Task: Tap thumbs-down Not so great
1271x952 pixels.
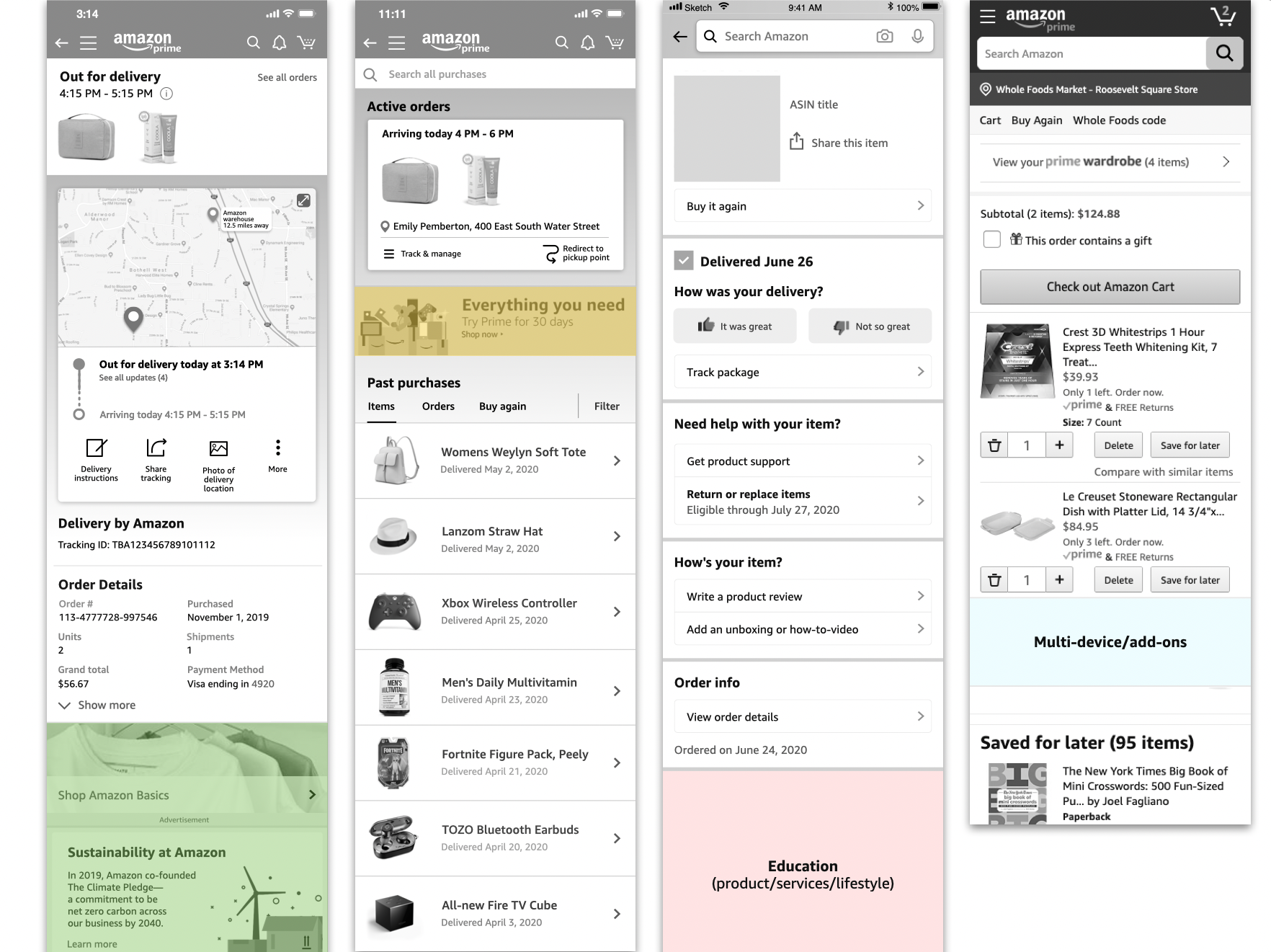Action: pos(870,326)
